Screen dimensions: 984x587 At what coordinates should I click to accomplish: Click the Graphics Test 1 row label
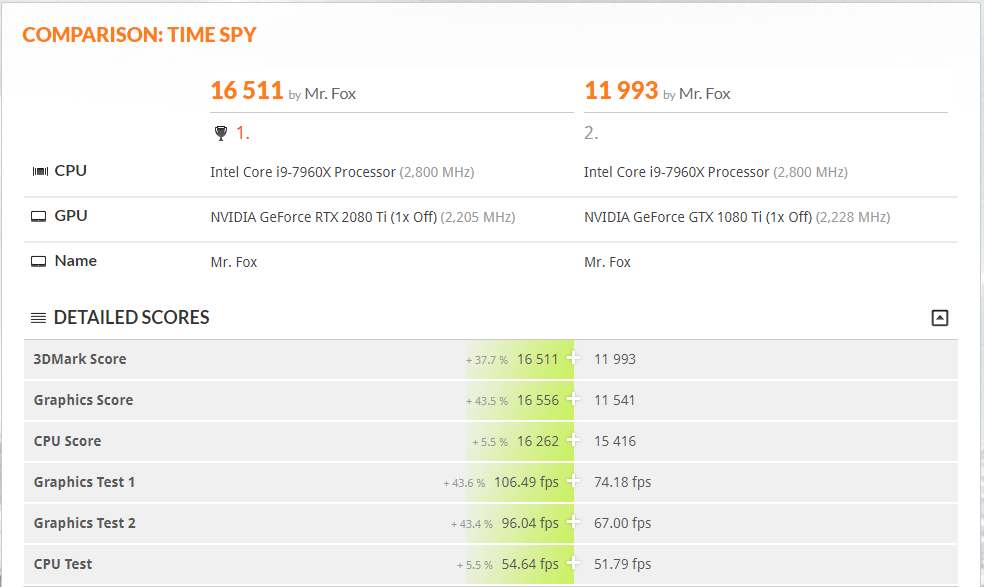click(84, 482)
